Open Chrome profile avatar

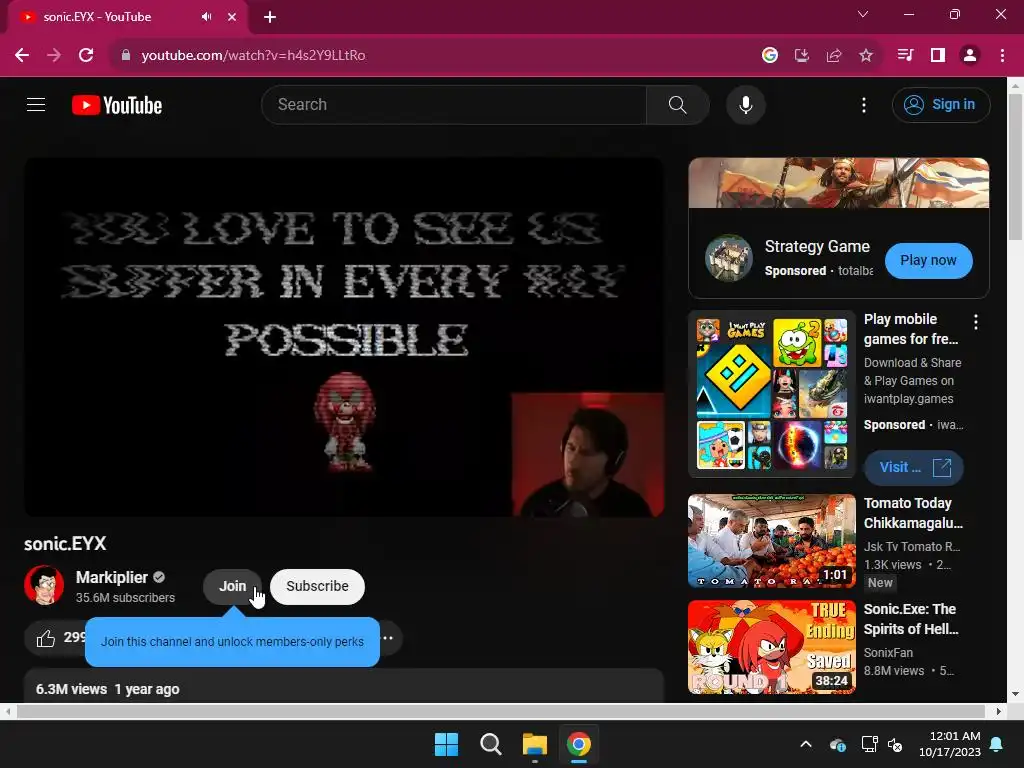coord(970,55)
